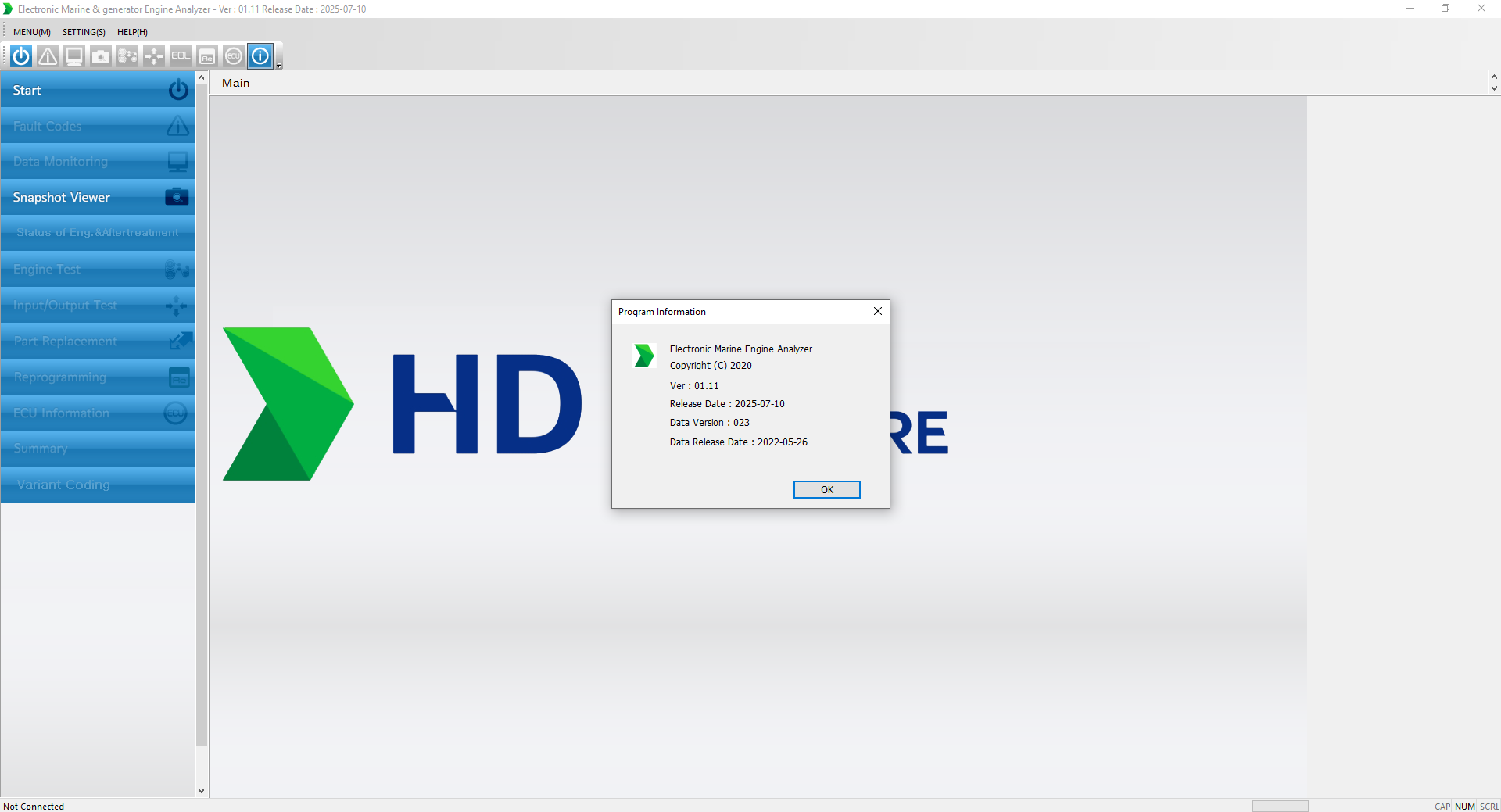Open the SETTING(S) menu
This screenshot has height=812, width=1501.
point(84,32)
